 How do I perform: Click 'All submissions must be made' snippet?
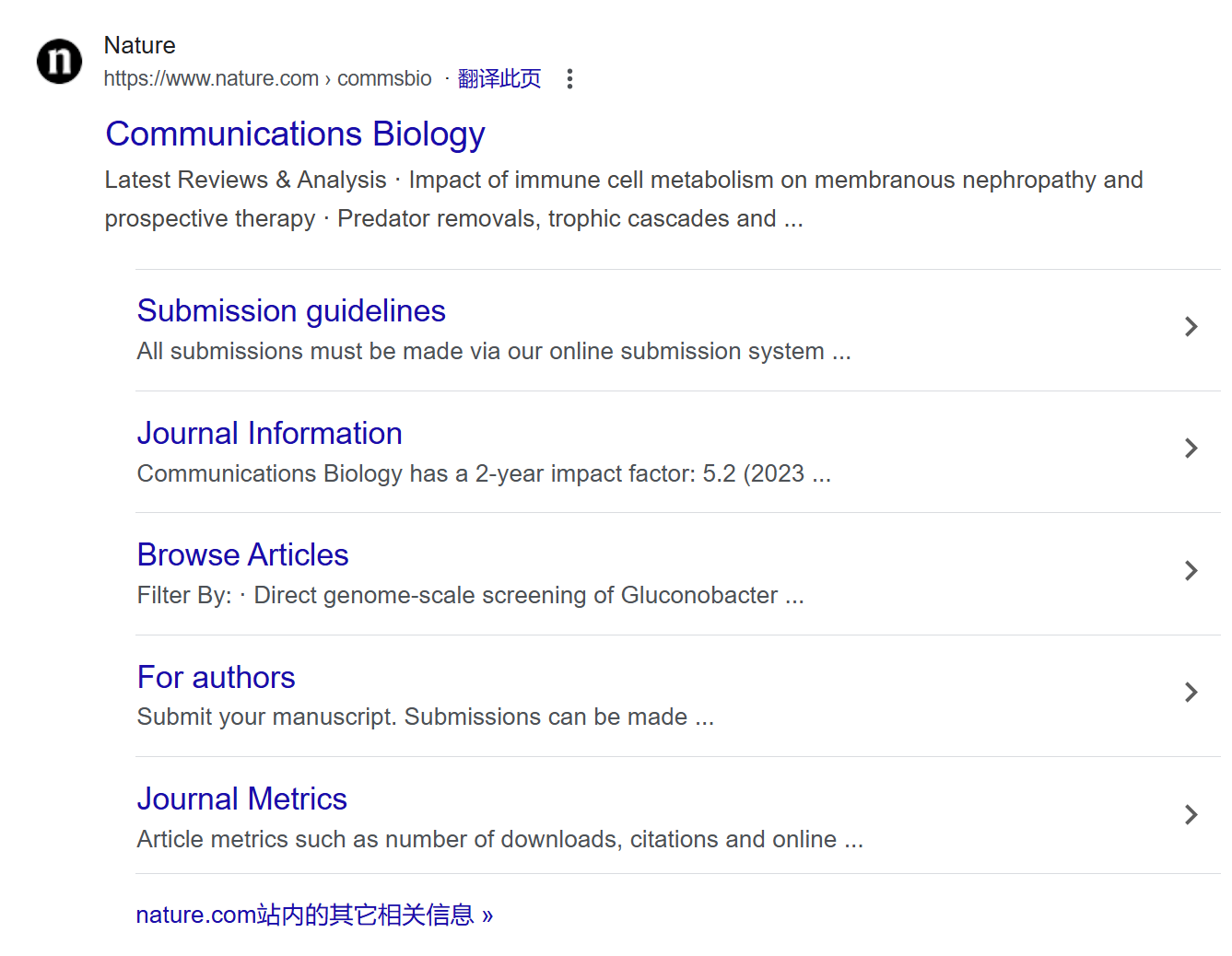point(494,352)
